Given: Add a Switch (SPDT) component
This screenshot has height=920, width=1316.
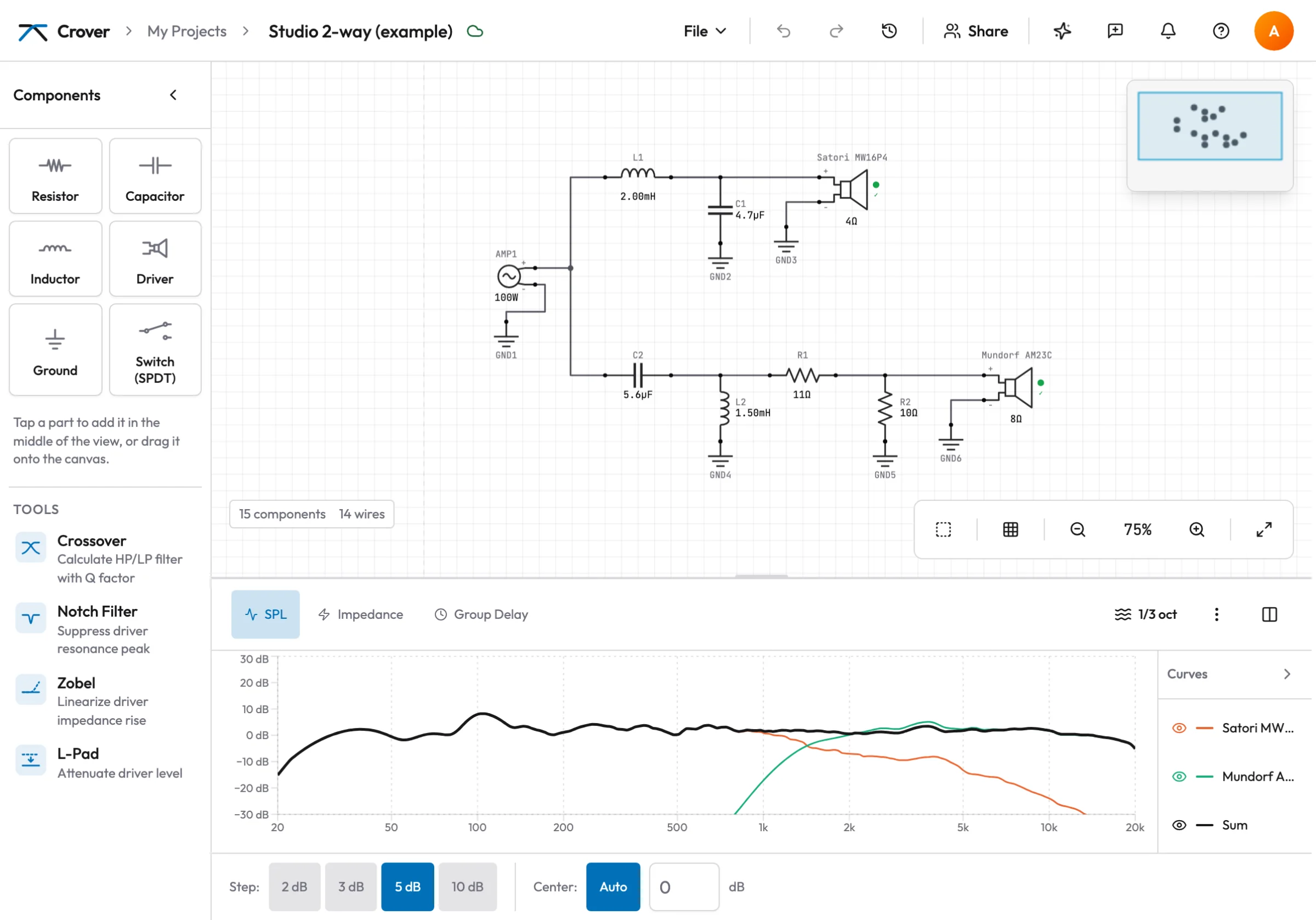Looking at the screenshot, I should click(155, 350).
